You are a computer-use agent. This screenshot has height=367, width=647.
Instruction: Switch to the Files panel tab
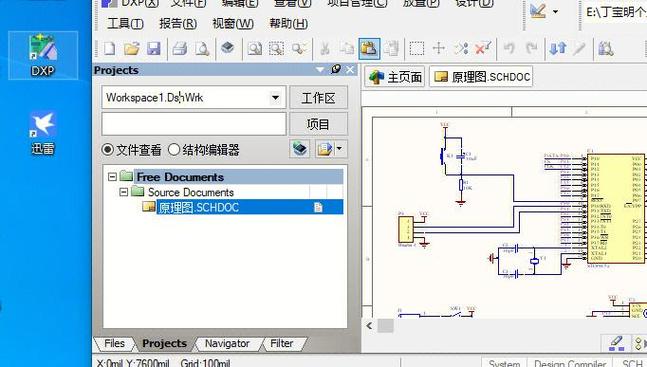point(114,343)
